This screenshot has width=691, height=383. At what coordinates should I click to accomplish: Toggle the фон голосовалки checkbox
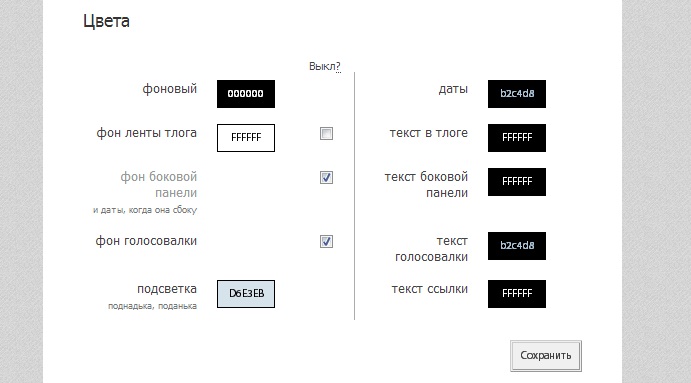click(327, 242)
